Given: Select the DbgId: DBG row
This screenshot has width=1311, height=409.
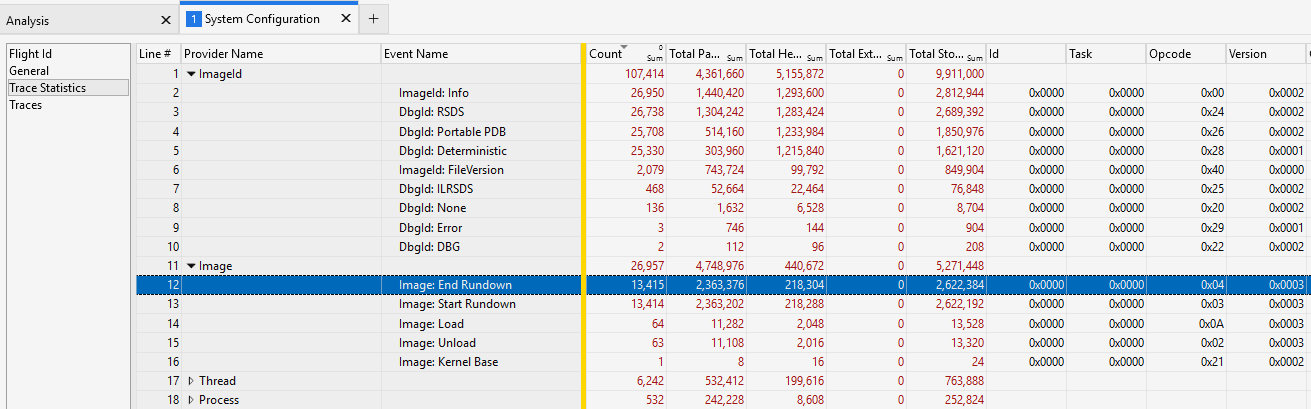Looking at the screenshot, I should click(x=721, y=247).
